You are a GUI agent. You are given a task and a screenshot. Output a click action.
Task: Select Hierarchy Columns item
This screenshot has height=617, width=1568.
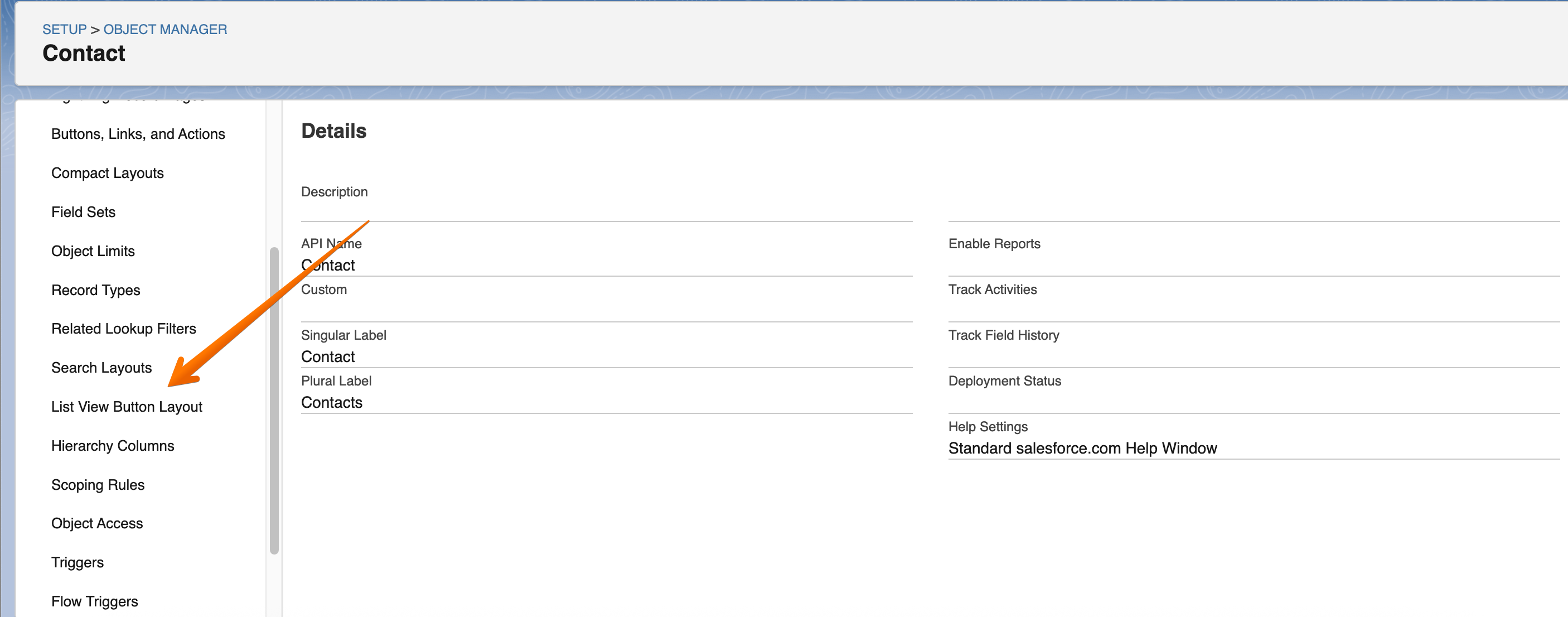(x=113, y=446)
